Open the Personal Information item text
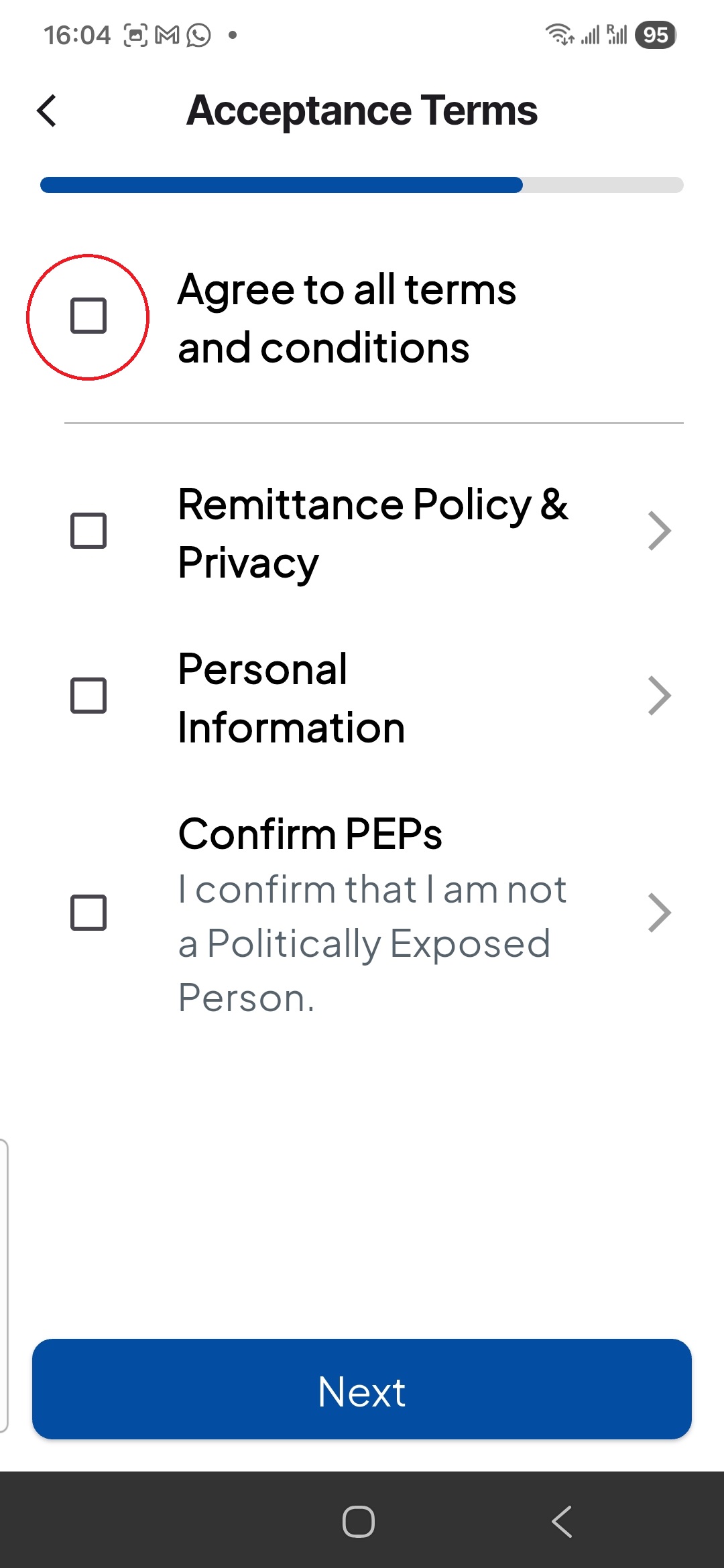724x1568 pixels. click(x=292, y=698)
